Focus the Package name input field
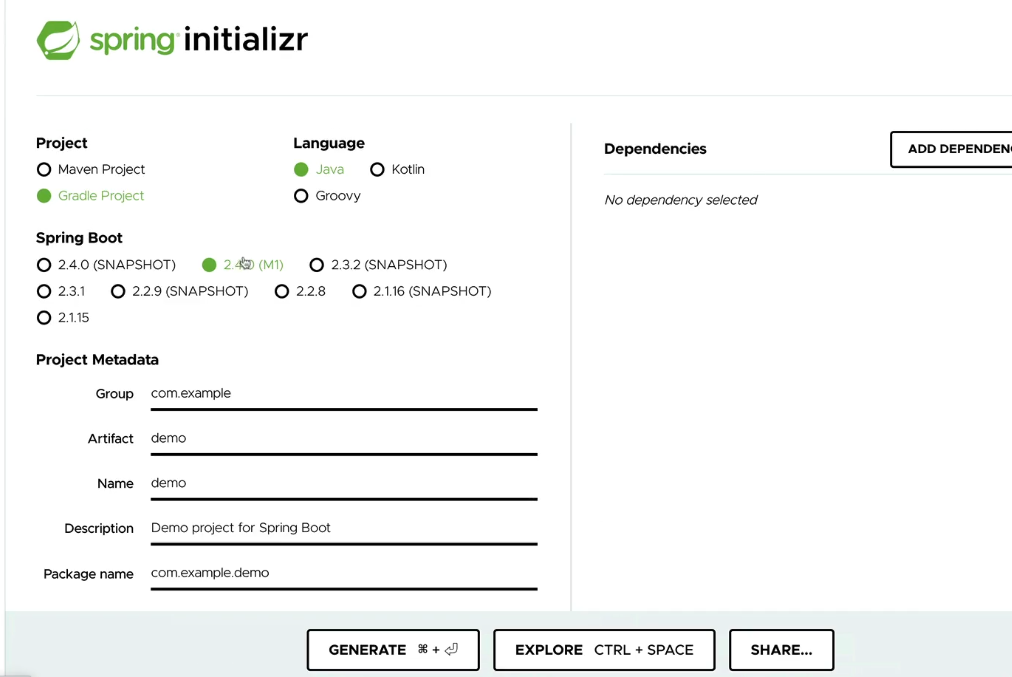Viewport: 1012px width, 677px height. [x=344, y=573]
